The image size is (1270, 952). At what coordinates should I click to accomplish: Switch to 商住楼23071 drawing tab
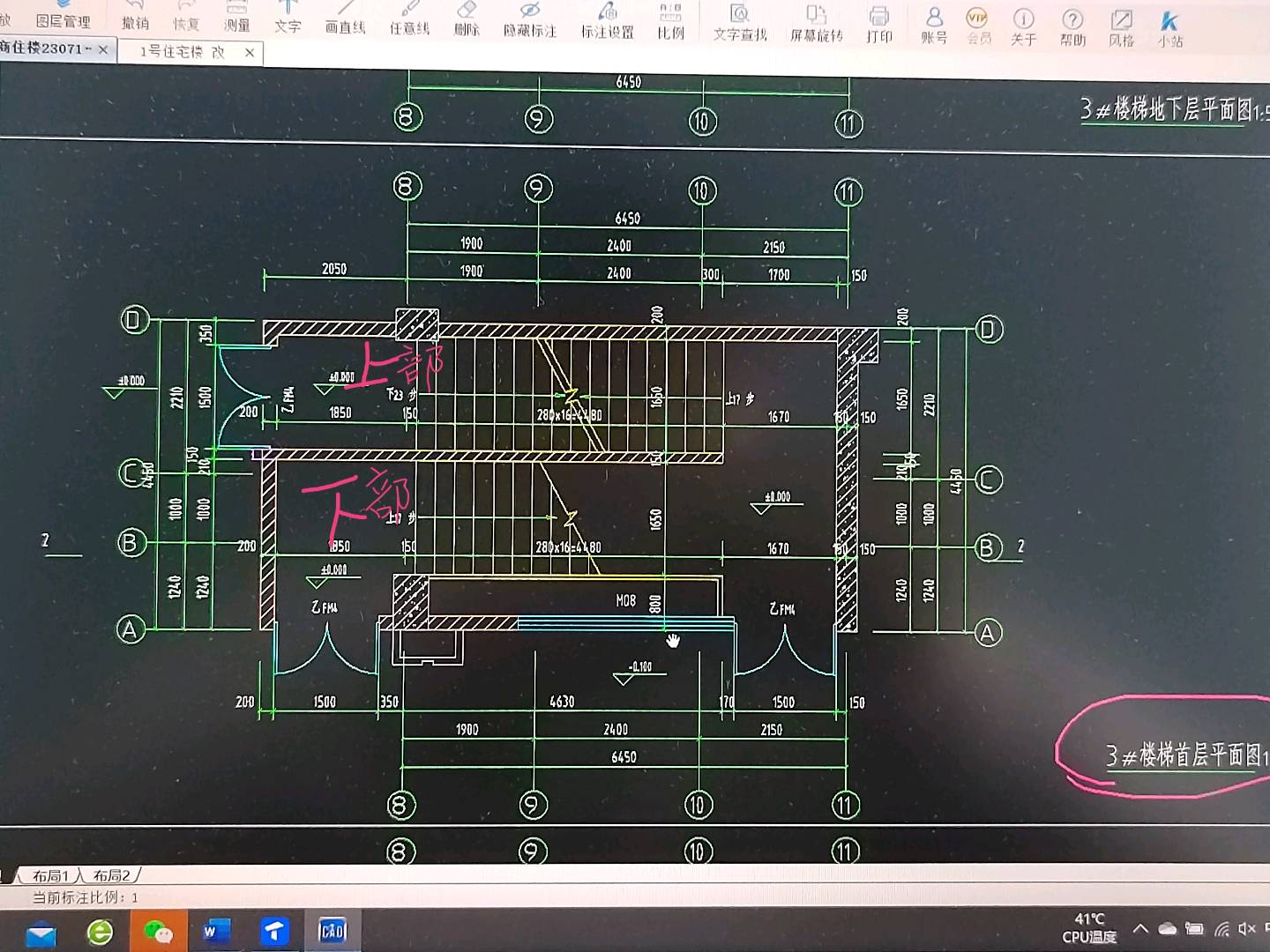point(44,48)
